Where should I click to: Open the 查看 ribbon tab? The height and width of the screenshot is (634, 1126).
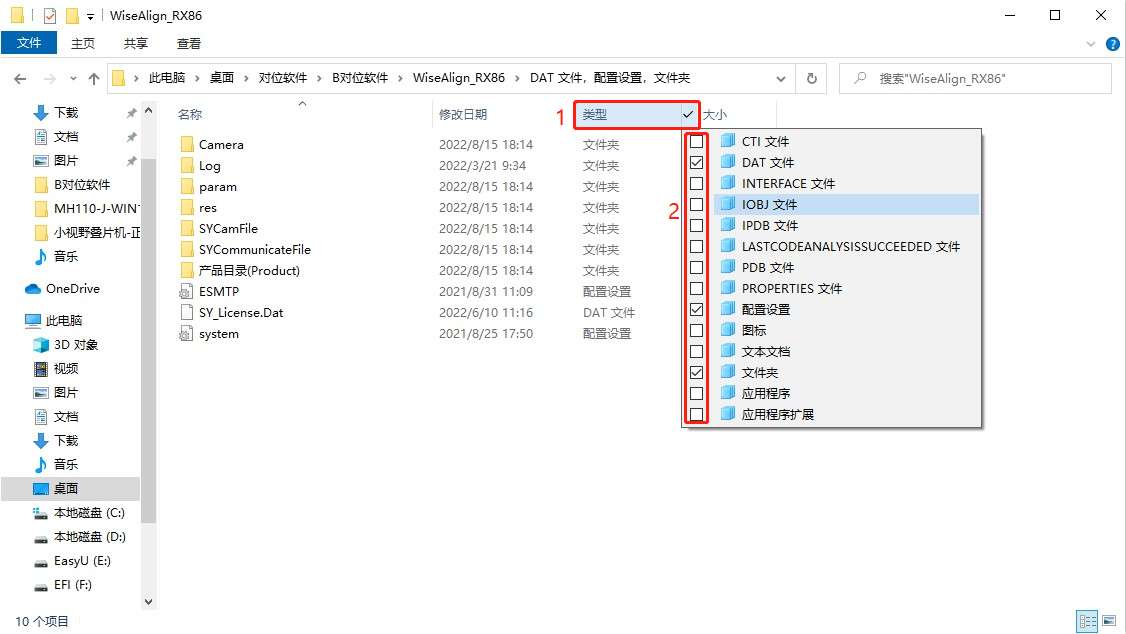pos(189,44)
